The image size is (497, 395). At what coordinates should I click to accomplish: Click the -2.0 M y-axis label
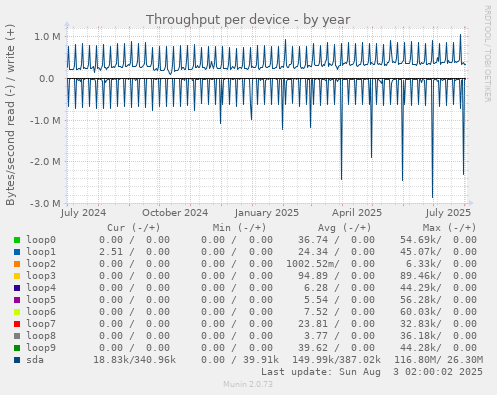[x=45, y=162]
